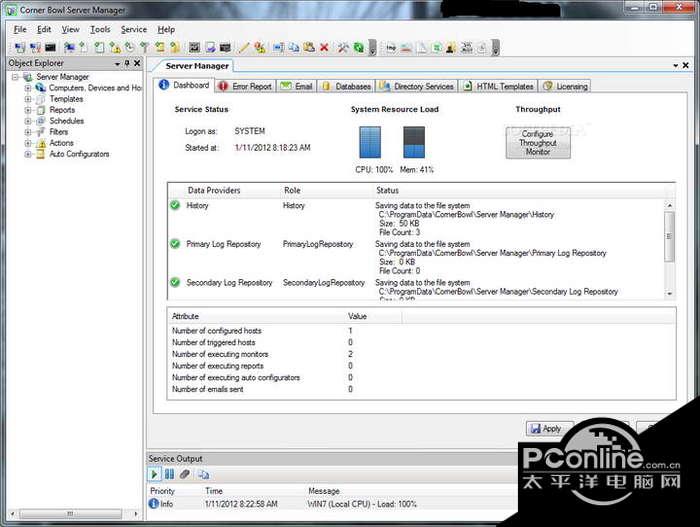Expand the Actions tree node
Viewport: 700px width, 527px height.
pos(28,143)
